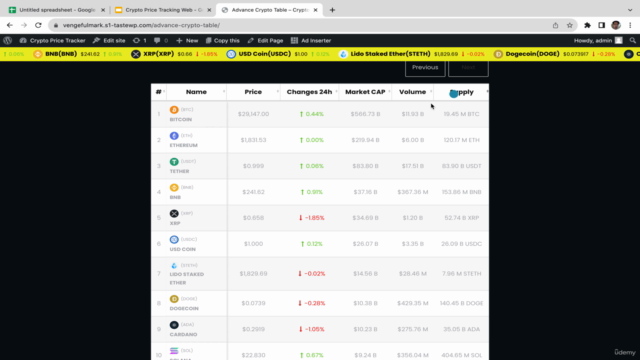Click the Cardano coin logo

pos(174,325)
